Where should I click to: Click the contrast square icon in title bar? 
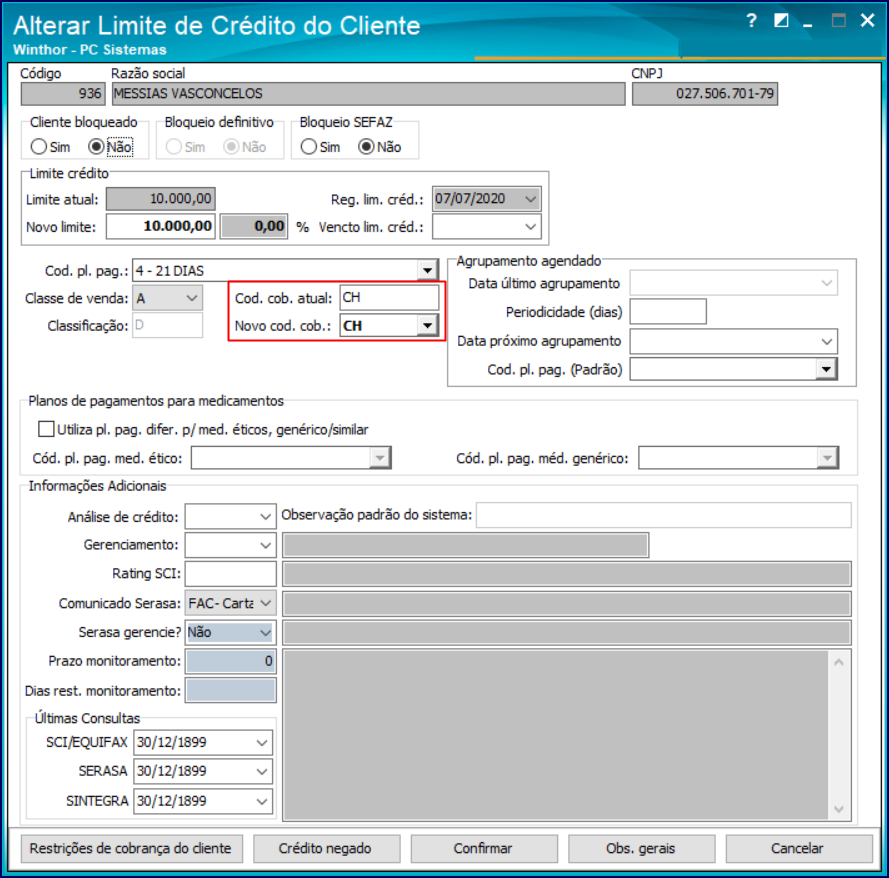[781, 21]
